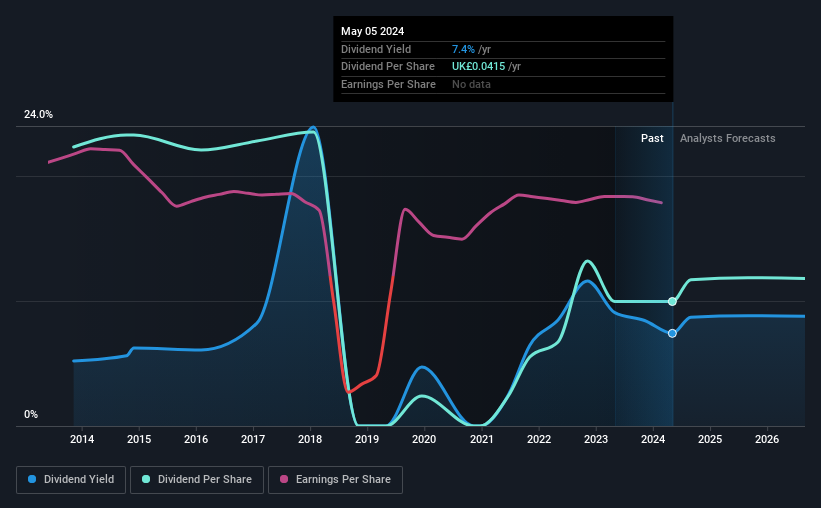Select the 2021 x-axis label

(x=482, y=439)
